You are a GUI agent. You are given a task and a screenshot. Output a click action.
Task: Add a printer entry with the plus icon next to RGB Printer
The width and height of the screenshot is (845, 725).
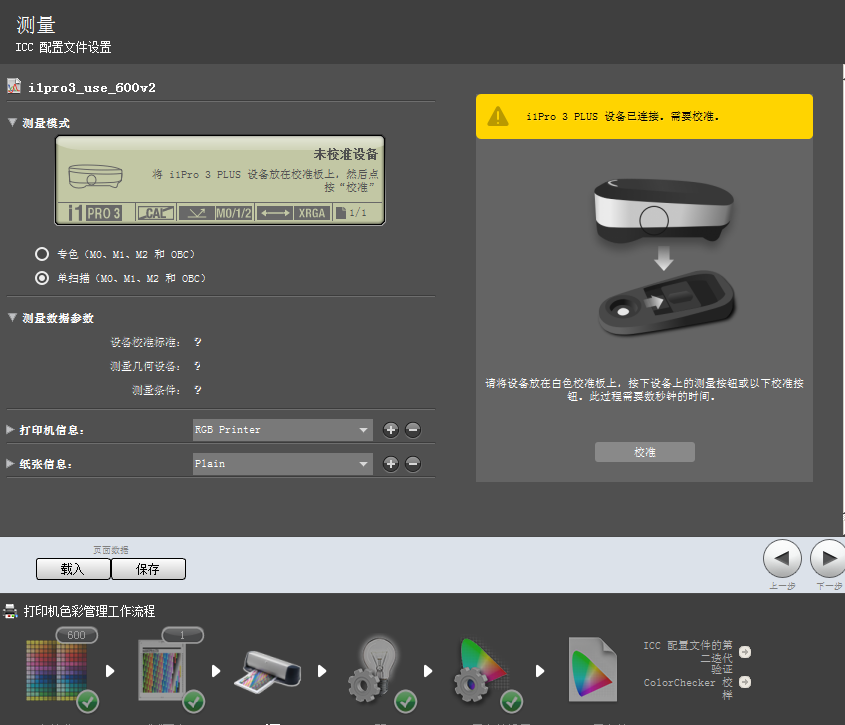pos(391,430)
